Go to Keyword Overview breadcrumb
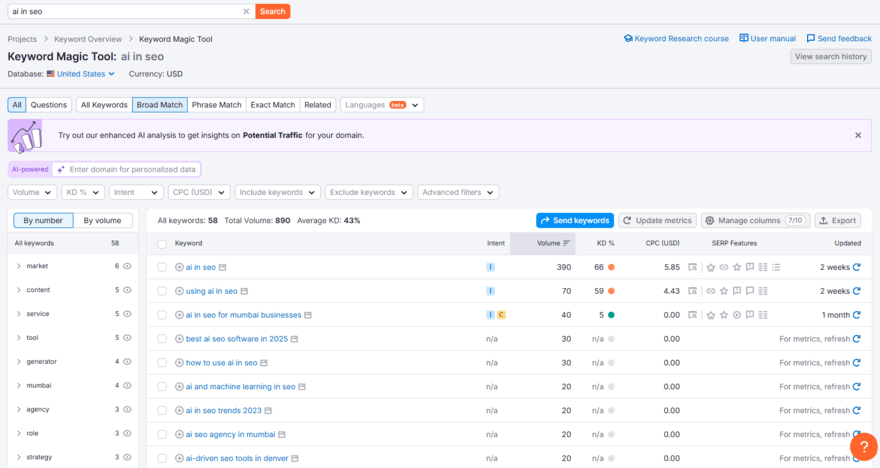The image size is (880, 468). (88, 39)
